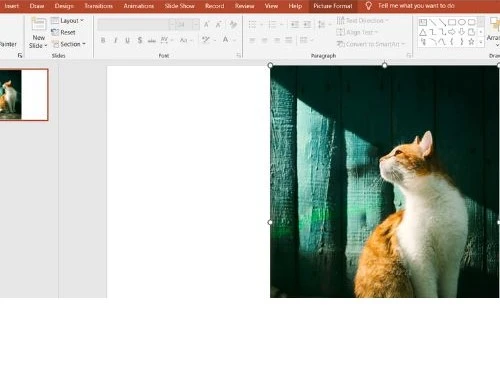500x382 pixels.
Task: Select the right brace shape
Action: 462,42
